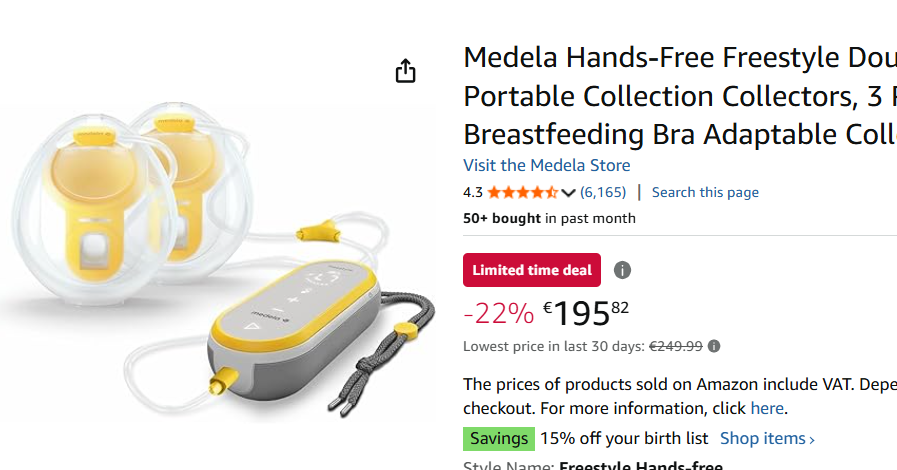
Task: Click info icon next to €249.99 lowest price
Action: 714,347
